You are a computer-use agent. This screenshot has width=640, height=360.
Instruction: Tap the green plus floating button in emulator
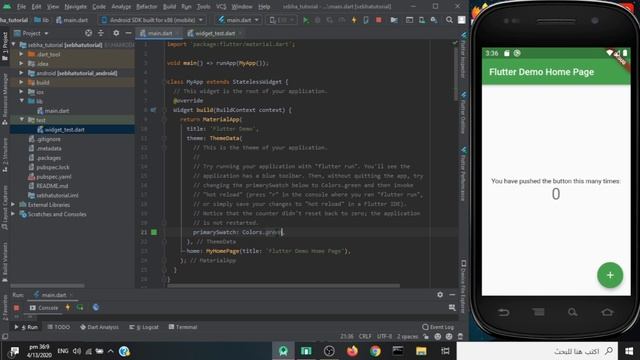[x=610, y=275]
